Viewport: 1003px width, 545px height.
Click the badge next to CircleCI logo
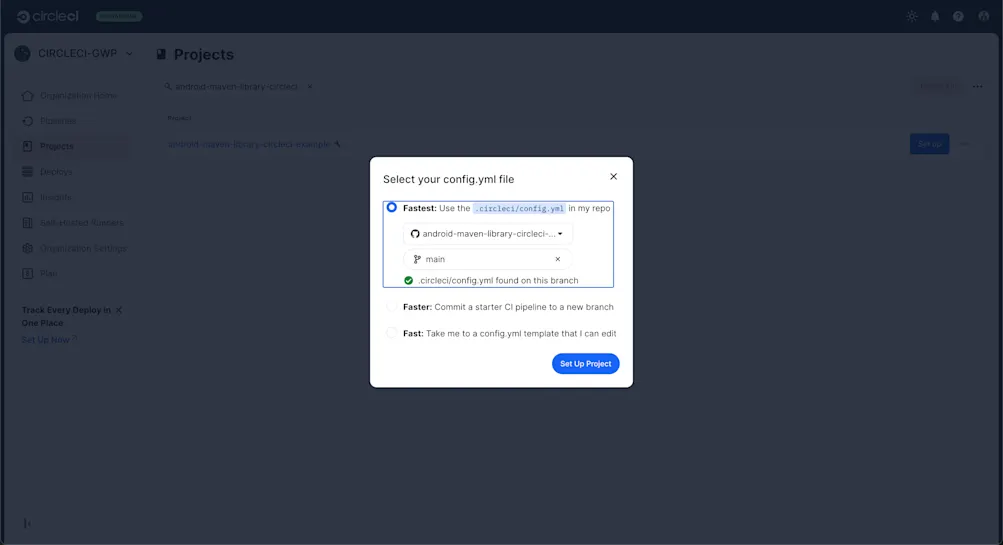tap(119, 17)
